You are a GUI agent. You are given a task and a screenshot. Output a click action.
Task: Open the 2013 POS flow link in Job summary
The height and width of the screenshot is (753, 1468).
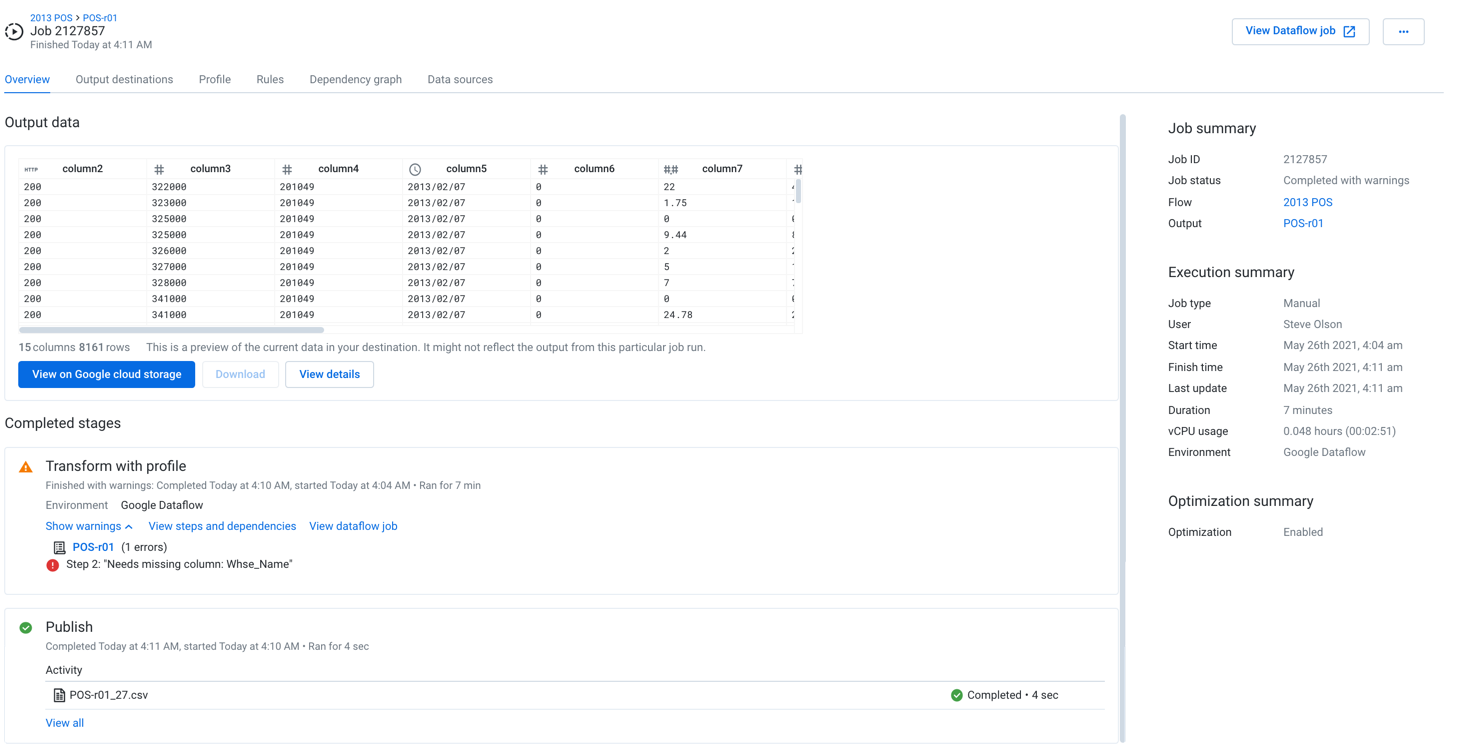tap(1307, 202)
